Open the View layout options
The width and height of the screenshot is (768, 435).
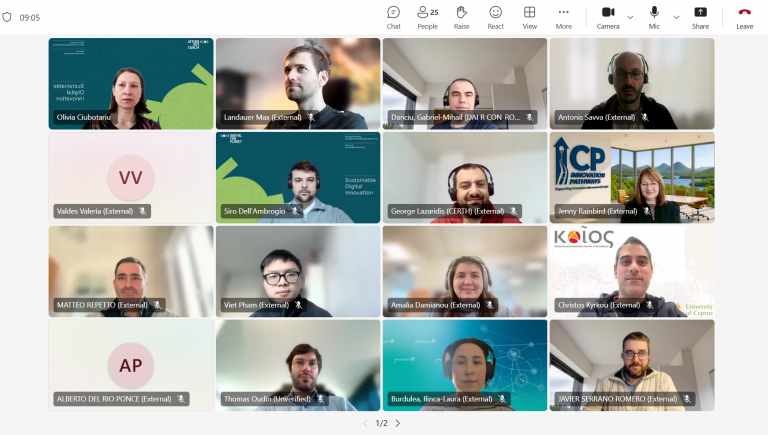pos(529,16)
